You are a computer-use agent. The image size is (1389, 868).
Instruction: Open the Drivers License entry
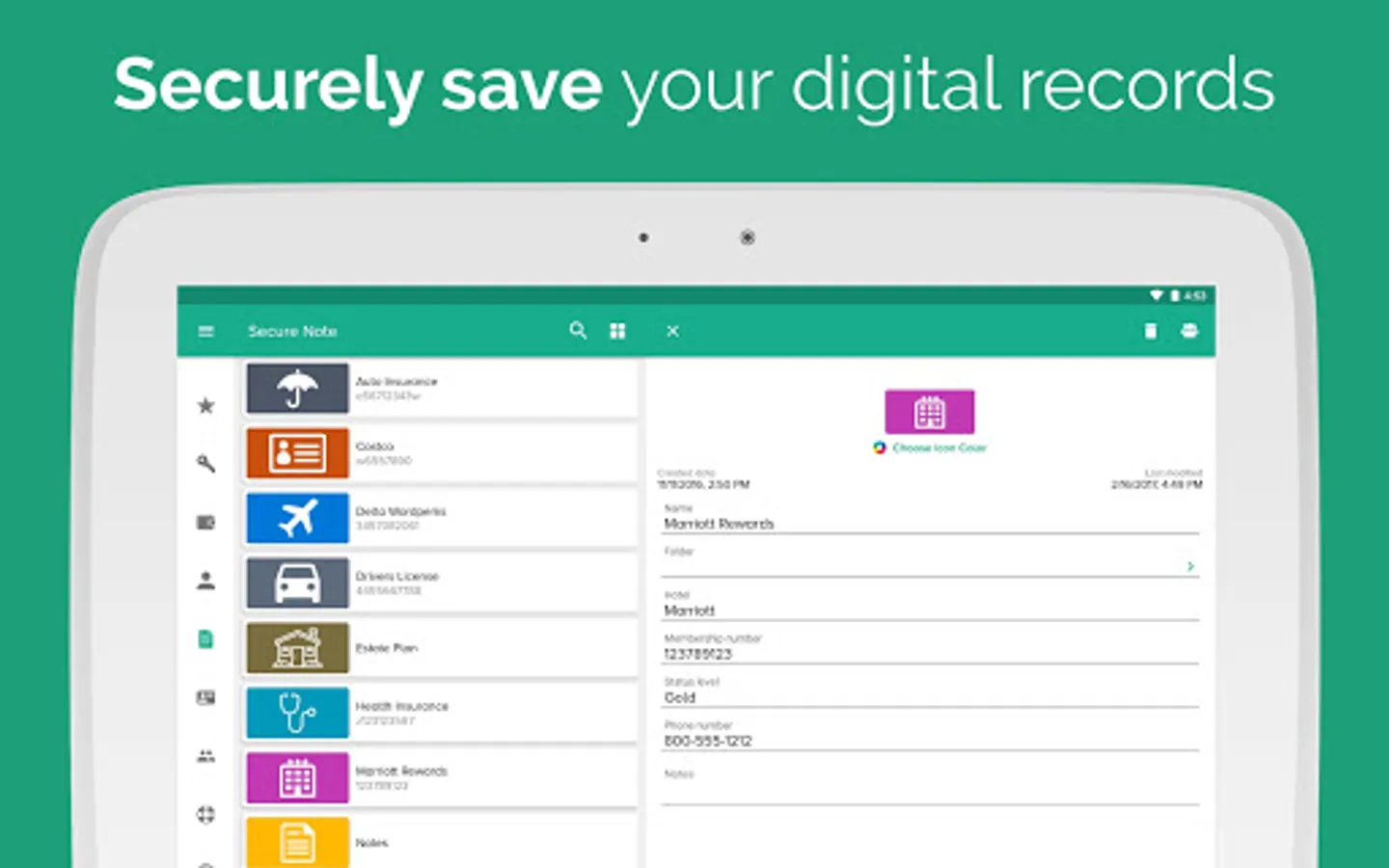441,583
